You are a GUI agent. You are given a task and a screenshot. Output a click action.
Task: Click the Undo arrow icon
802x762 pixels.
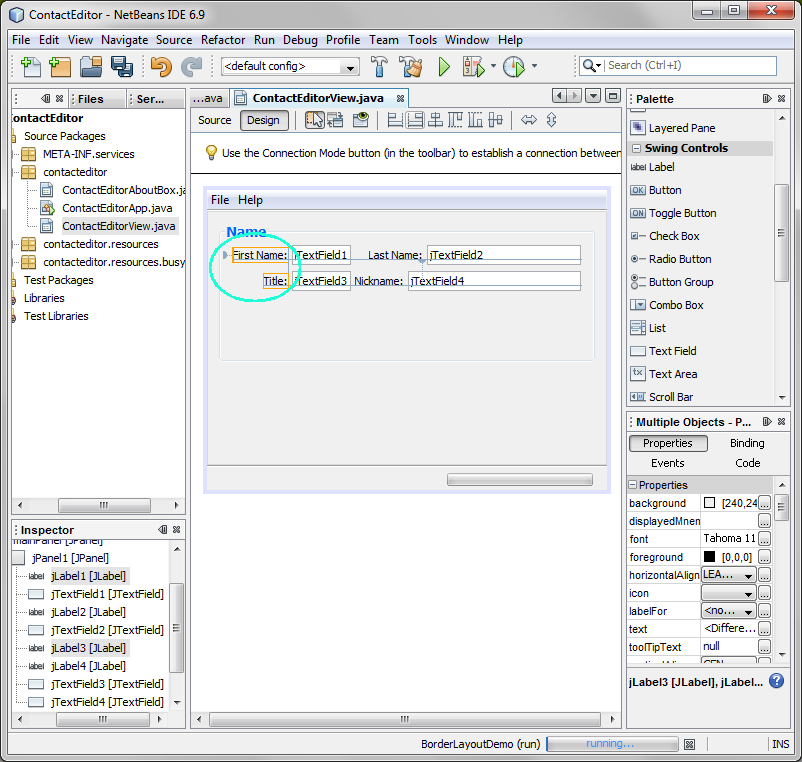(x=161, y=66)
